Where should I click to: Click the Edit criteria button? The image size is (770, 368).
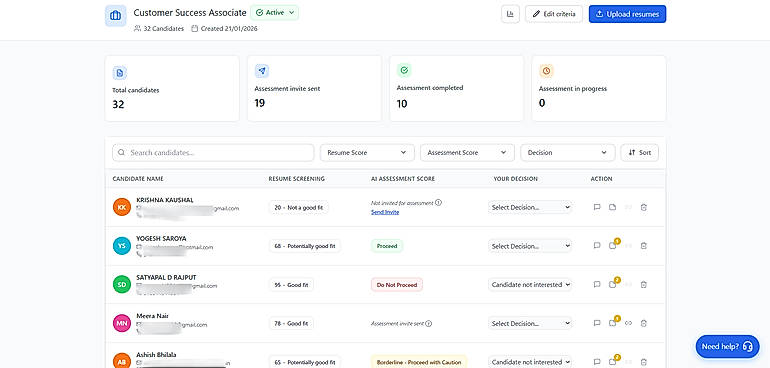(x=554, y=14)
